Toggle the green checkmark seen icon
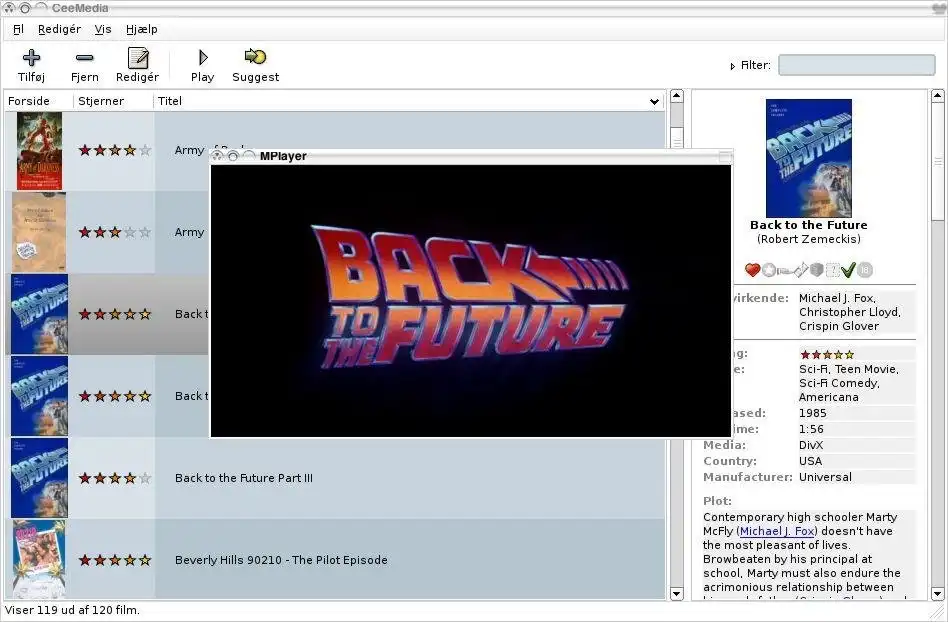Image resolution: width=948 pixels, height=622 pixels. pyautogui.click(x=848, y=270)
